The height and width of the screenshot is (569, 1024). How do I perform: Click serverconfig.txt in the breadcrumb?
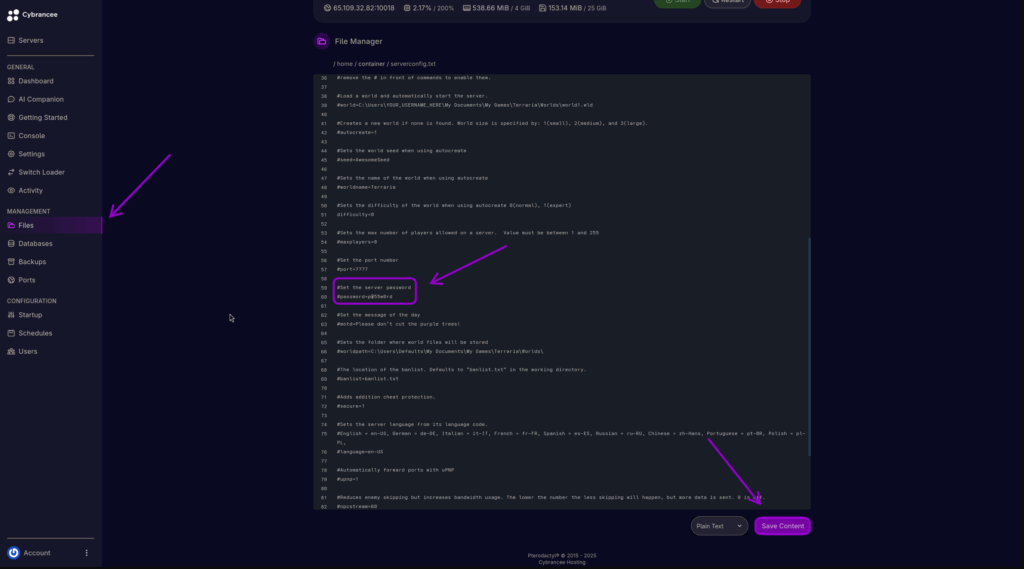[413, 64]
